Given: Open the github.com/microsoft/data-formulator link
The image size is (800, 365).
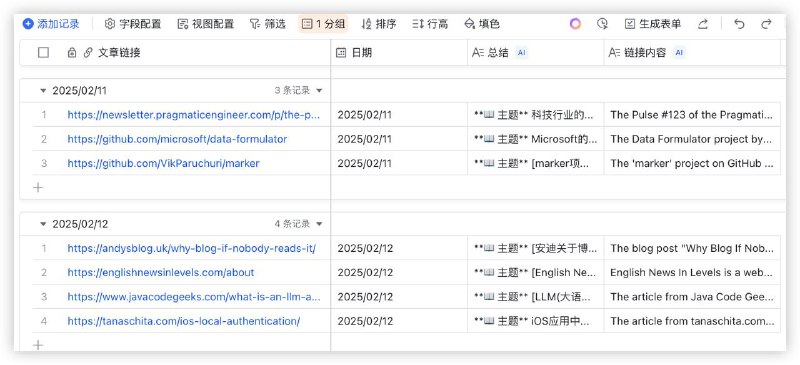Looking at the screenshot, I should (x=177, y=139).
